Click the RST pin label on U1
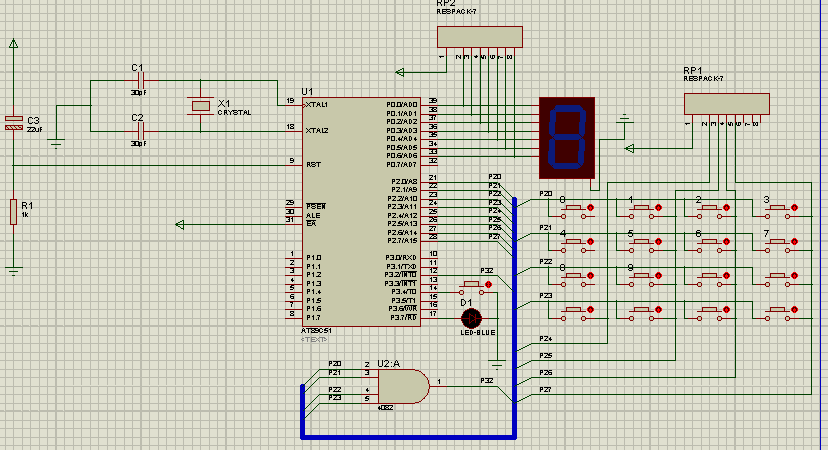This screenshot has width=828, height=450. point(314,164)
